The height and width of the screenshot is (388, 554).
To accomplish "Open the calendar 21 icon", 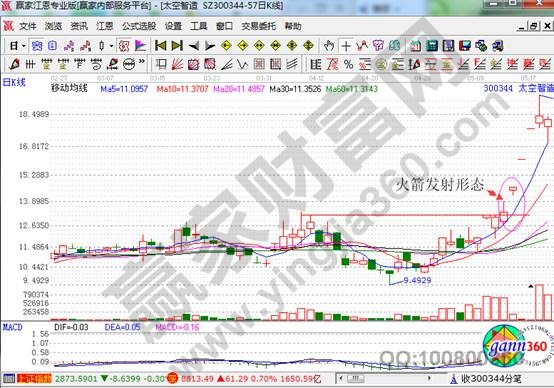I will 416,46.
